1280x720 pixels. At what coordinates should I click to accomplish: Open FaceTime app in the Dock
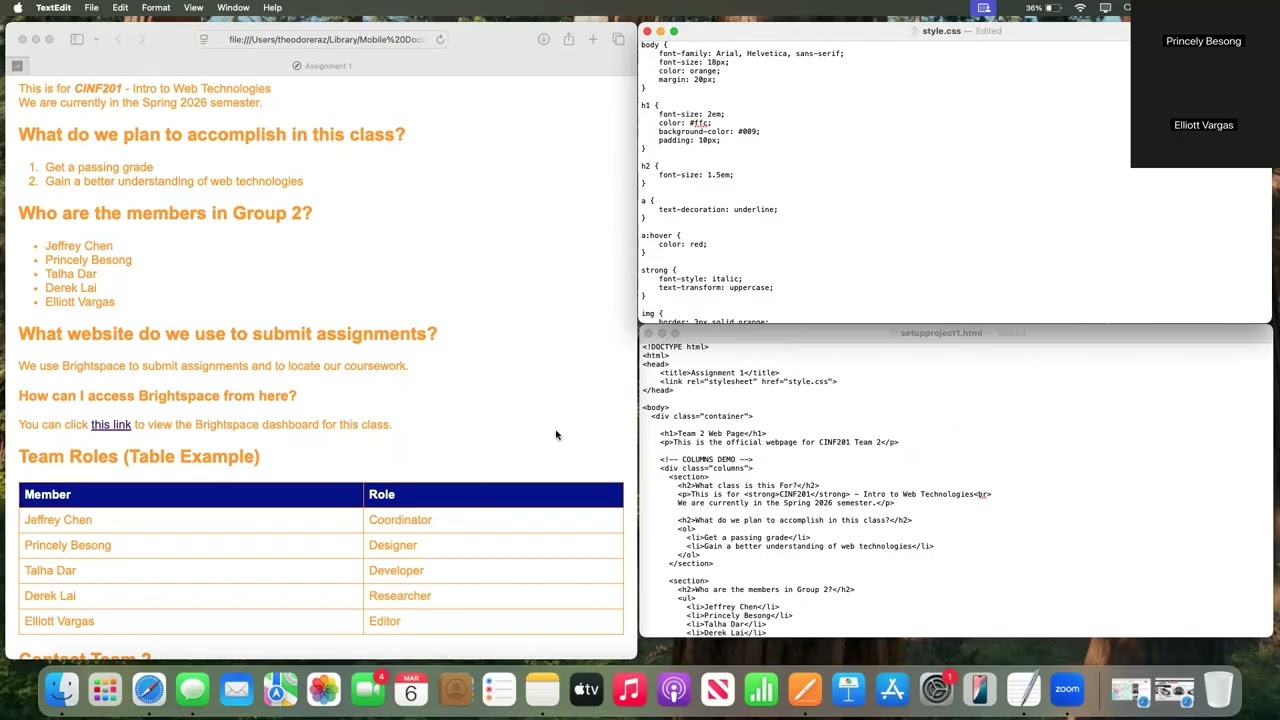(x=368, y=689)
